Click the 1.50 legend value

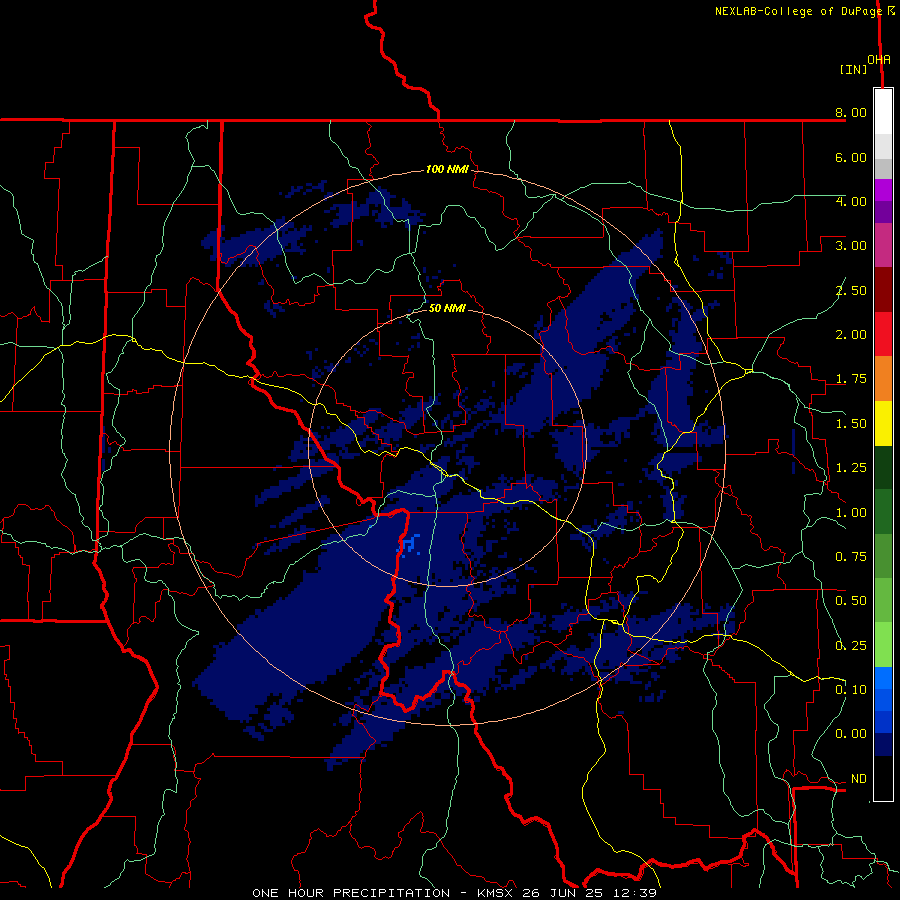coord(851,424)
